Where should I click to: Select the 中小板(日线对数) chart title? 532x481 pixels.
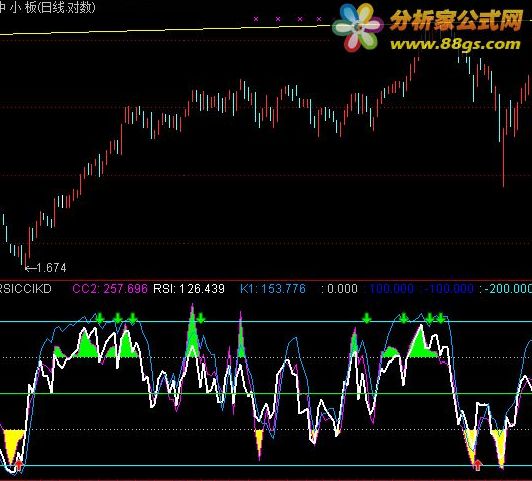(x=48, y=7)
